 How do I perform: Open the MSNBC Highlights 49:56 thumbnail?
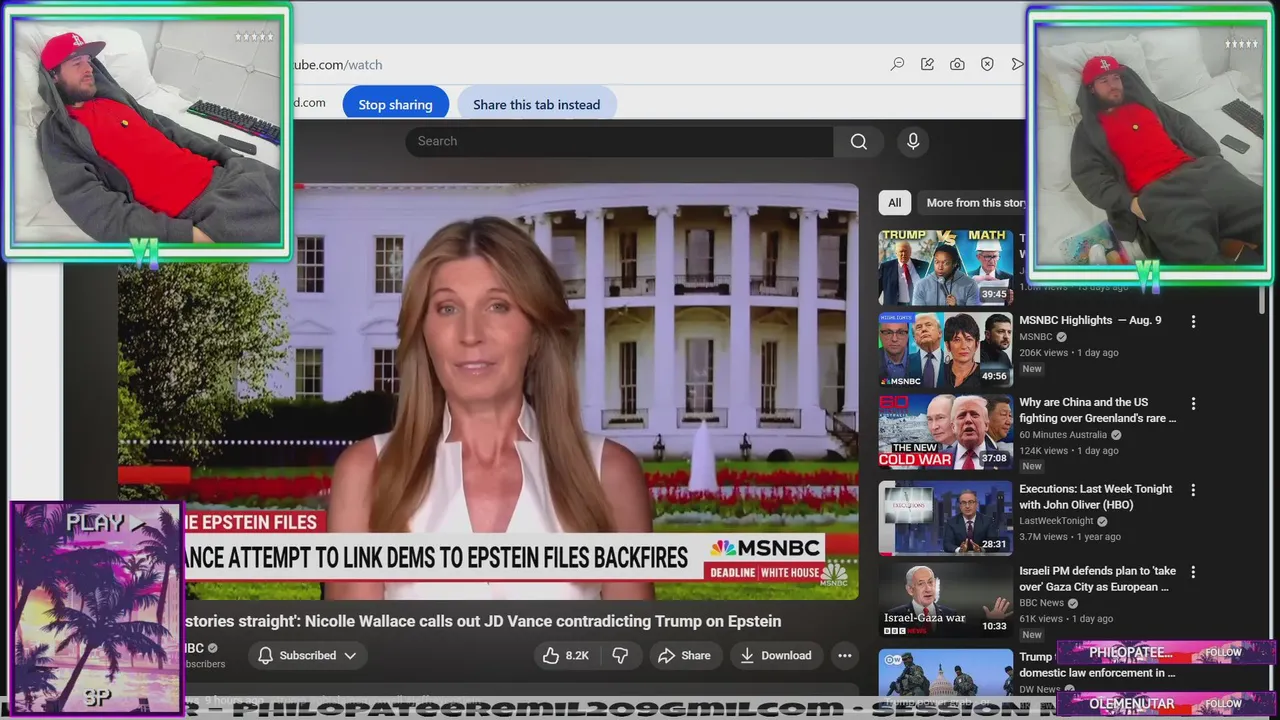click(946, 350)
